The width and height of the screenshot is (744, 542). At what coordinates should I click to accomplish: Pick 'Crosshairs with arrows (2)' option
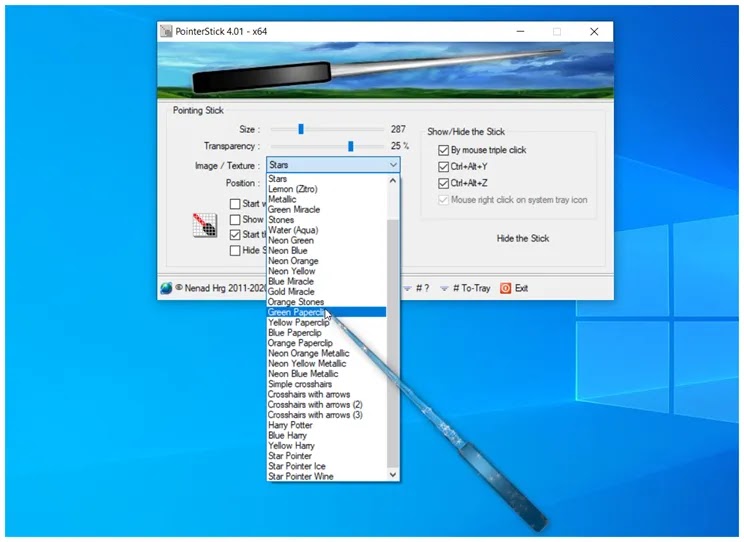click(326, 405)
